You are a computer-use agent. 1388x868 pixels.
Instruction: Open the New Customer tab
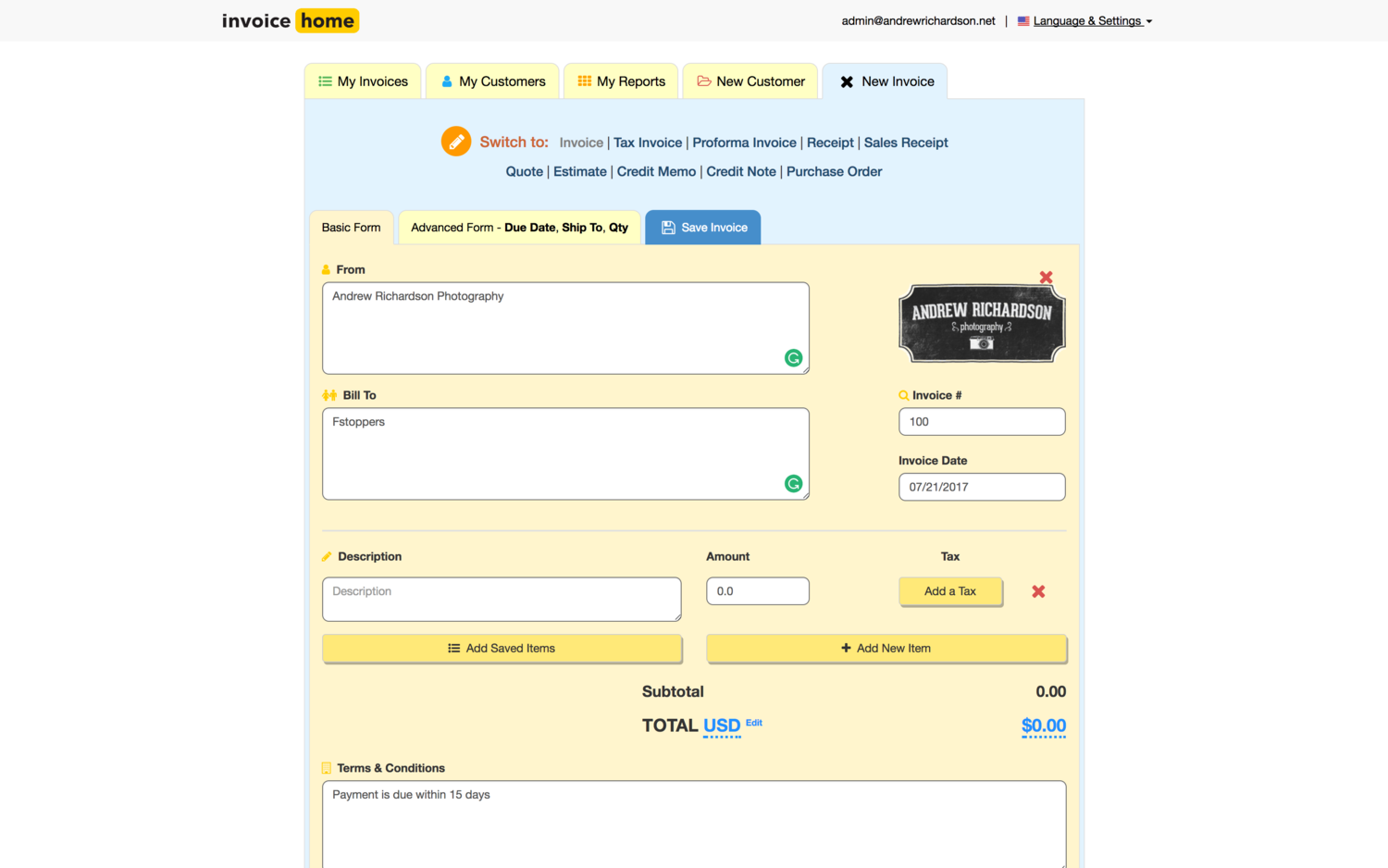[x=750, y=81]
